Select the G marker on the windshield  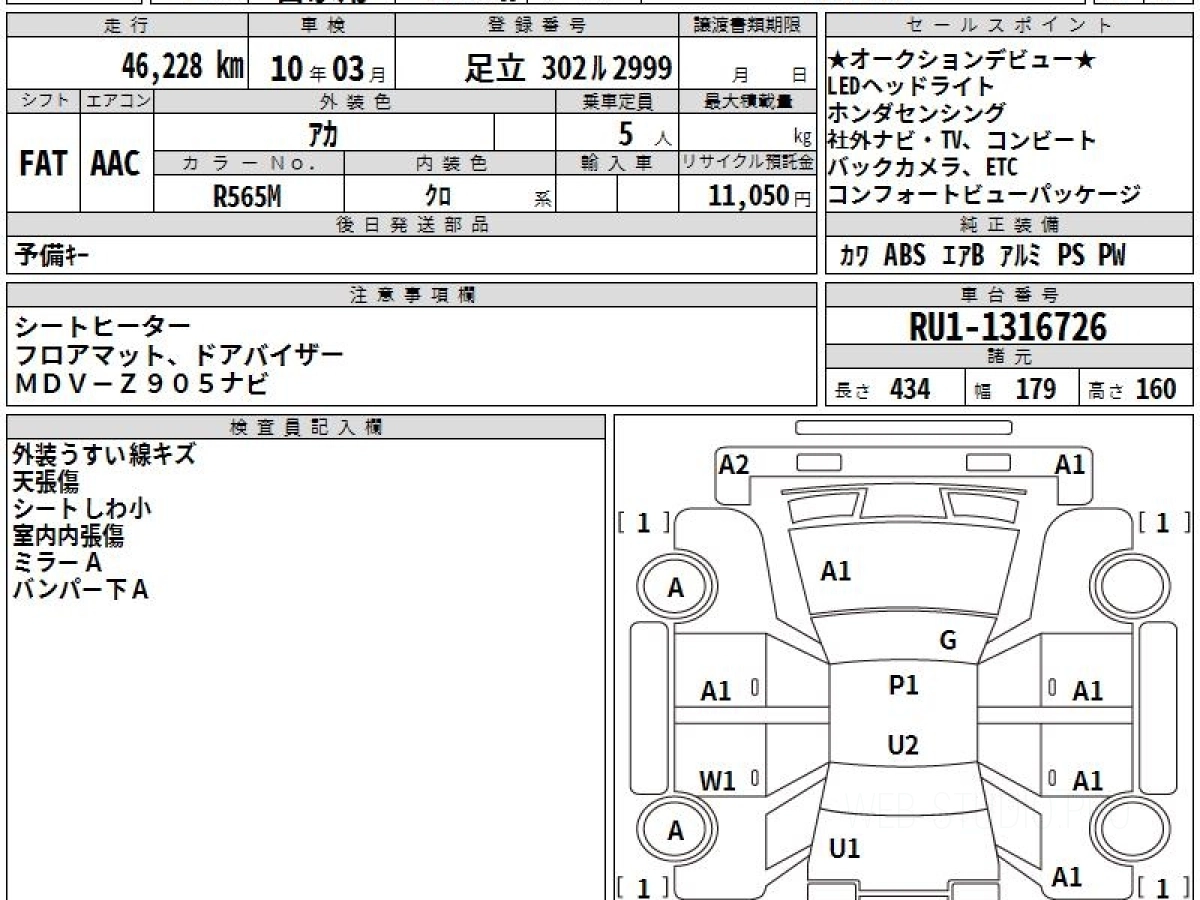[948, 640]
